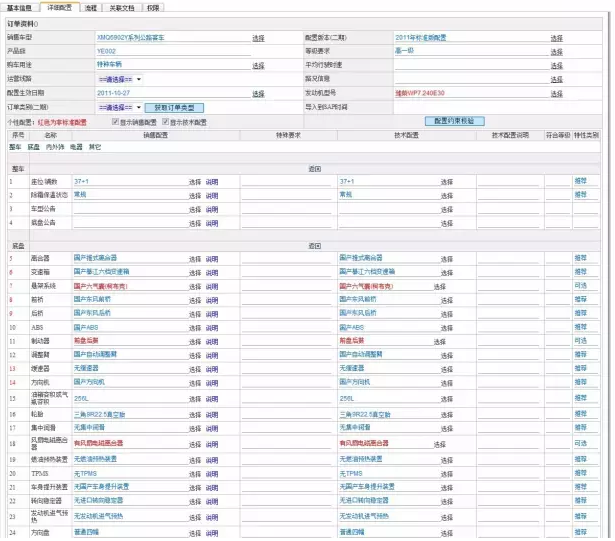Click the 路况信息 input field

(x=471, y=79)
